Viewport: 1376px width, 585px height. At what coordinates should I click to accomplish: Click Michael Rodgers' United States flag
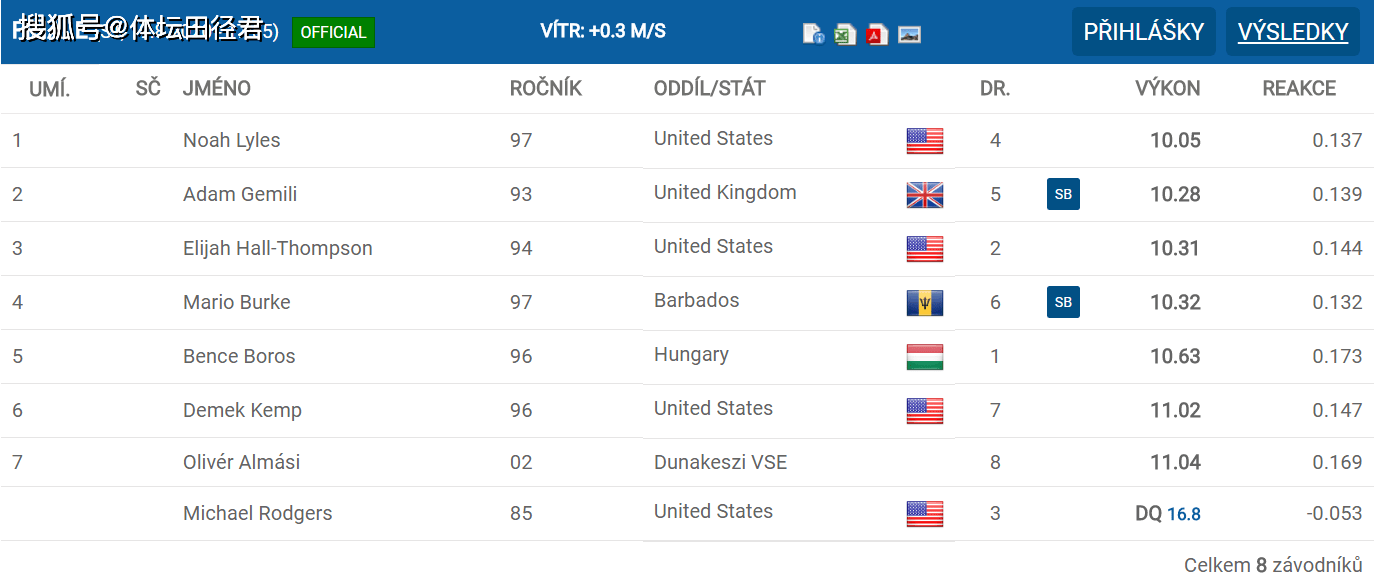coord(924,514)
